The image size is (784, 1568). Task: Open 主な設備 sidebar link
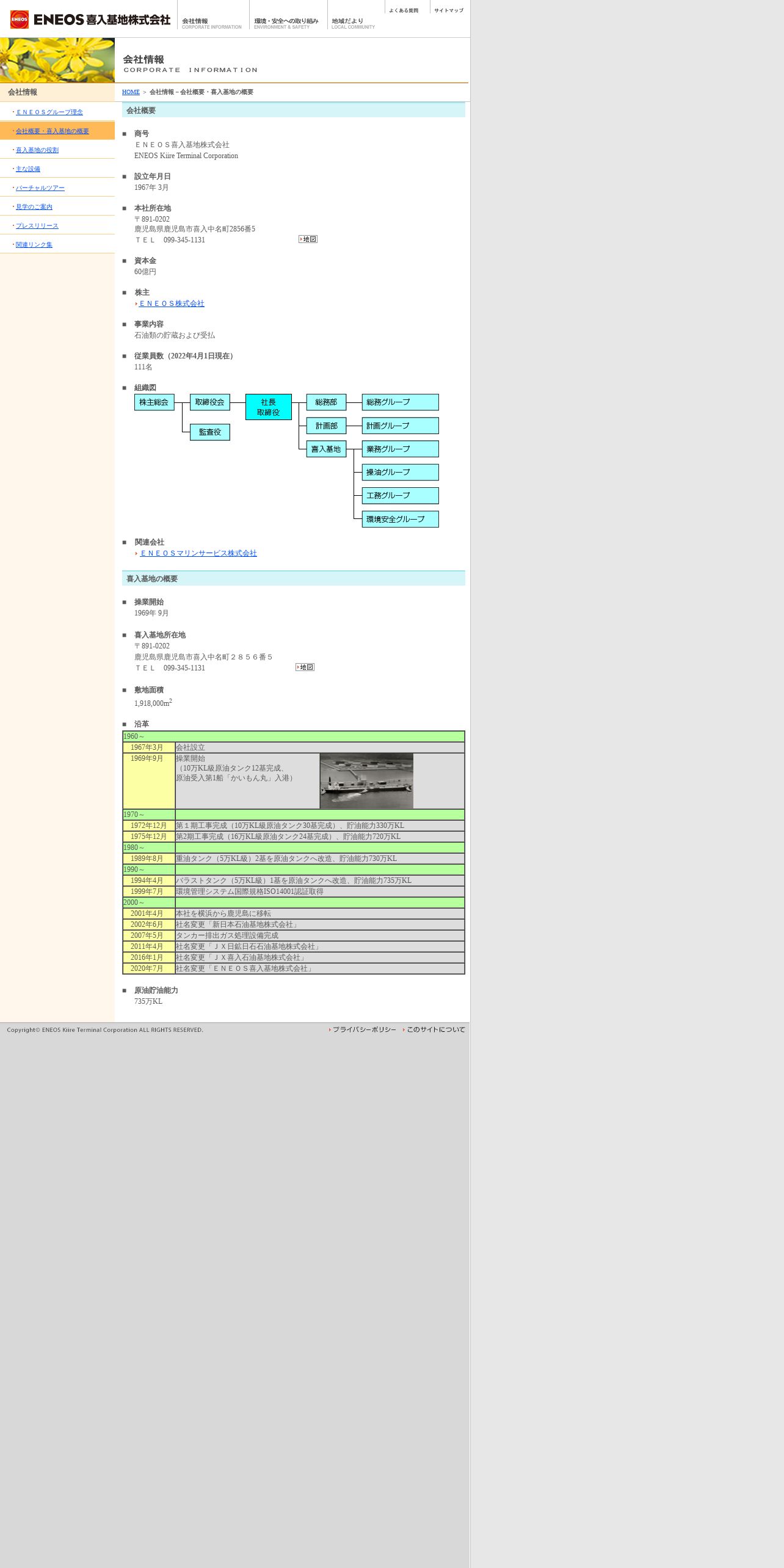28,169
